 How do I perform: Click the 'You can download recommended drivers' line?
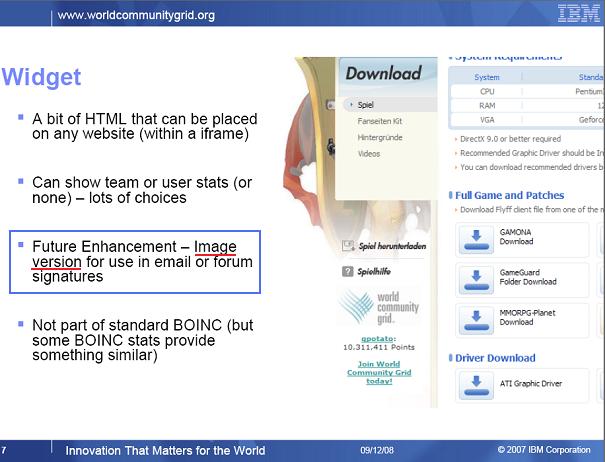pos(531,167)
